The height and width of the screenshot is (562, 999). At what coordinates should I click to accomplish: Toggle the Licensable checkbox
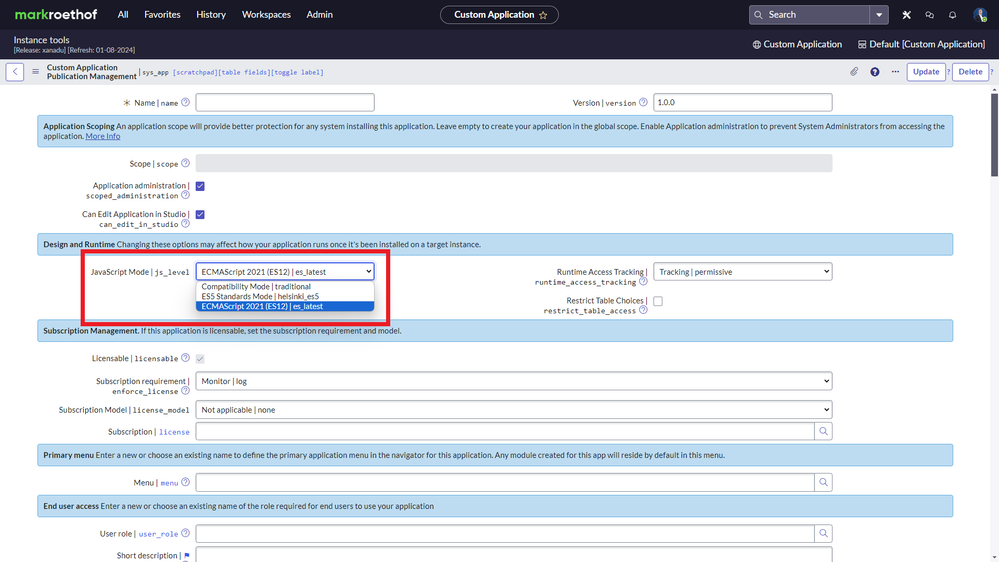point(200,359)
